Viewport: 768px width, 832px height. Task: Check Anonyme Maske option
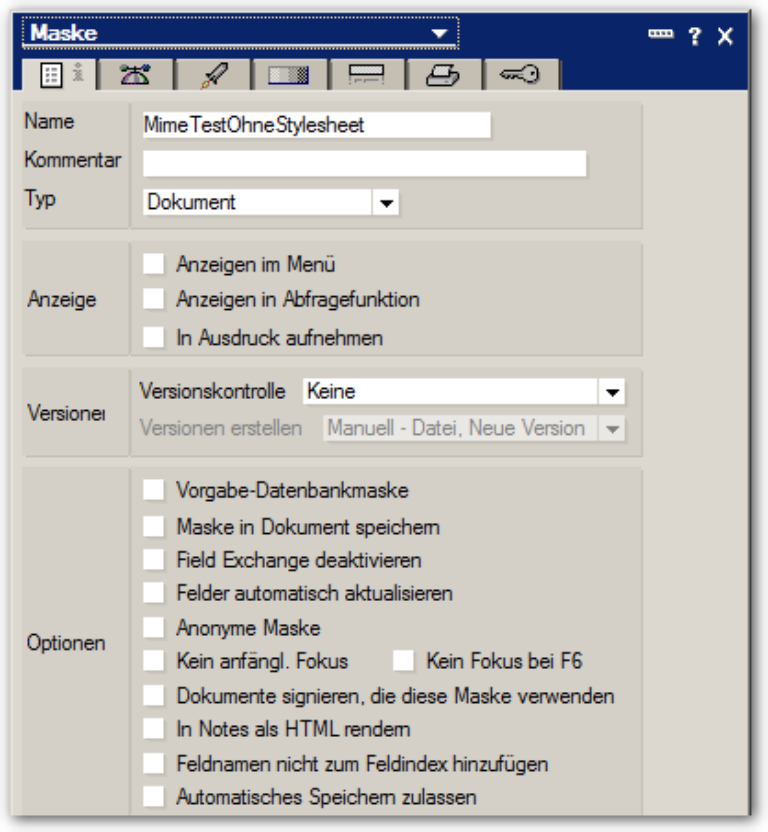coord(153,628)
